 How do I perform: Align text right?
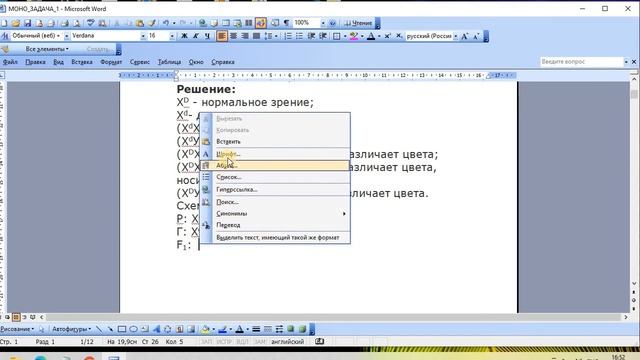(245, 36)
